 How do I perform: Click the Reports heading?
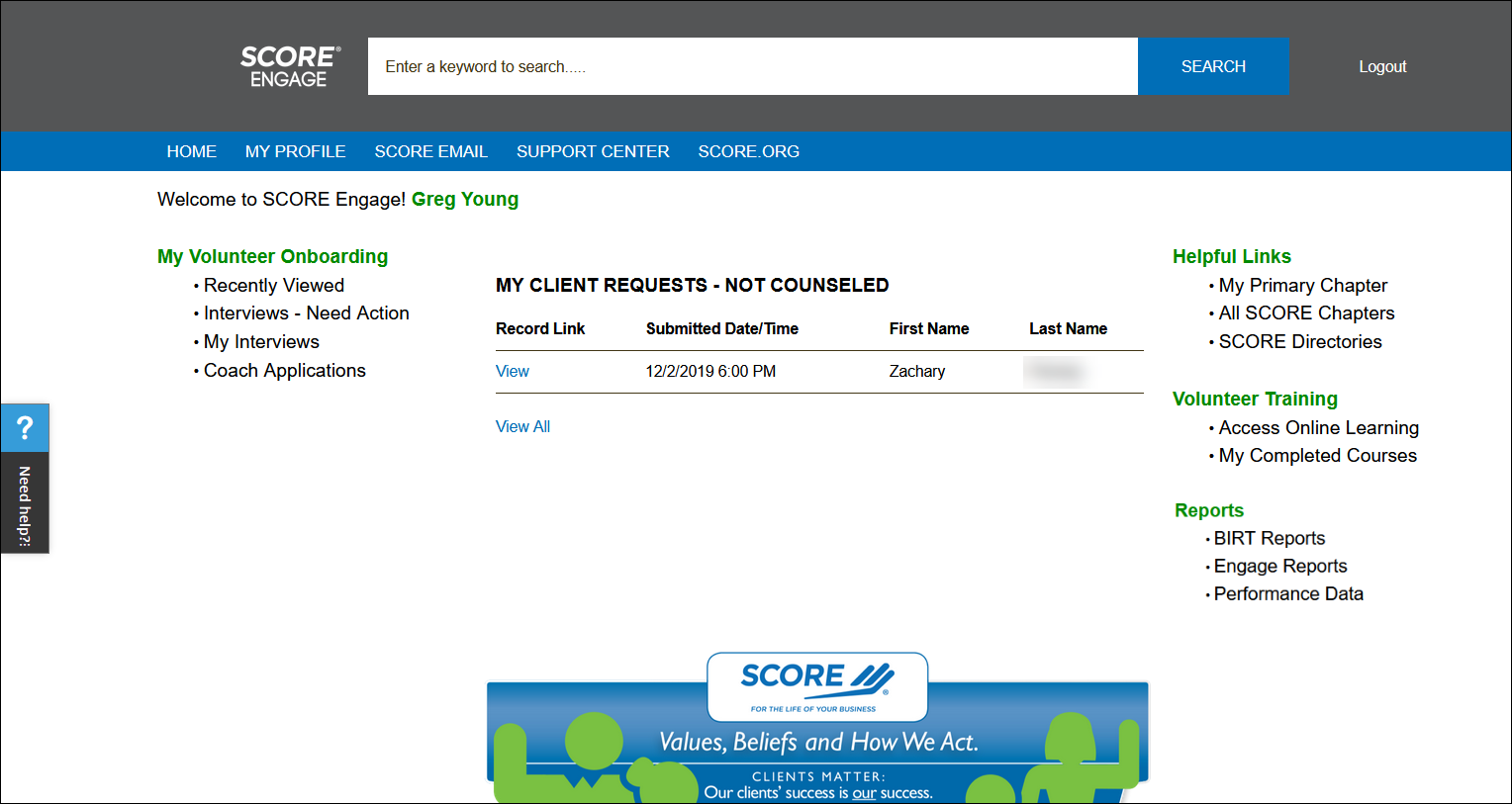click(x=1209, y=510)
